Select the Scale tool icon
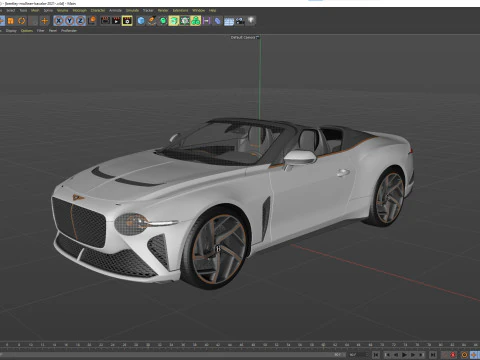This screenshot has width=480, height=360. coord(10,21)
